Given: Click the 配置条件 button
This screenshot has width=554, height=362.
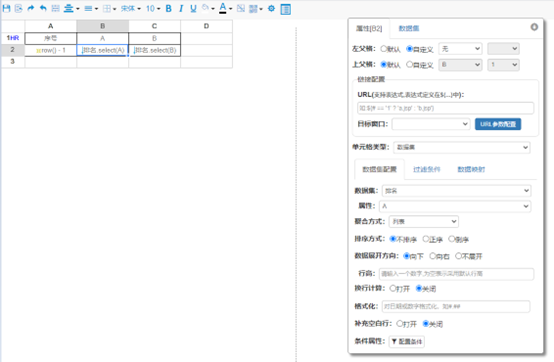Looking at the screenshot, I should point(407,342).
